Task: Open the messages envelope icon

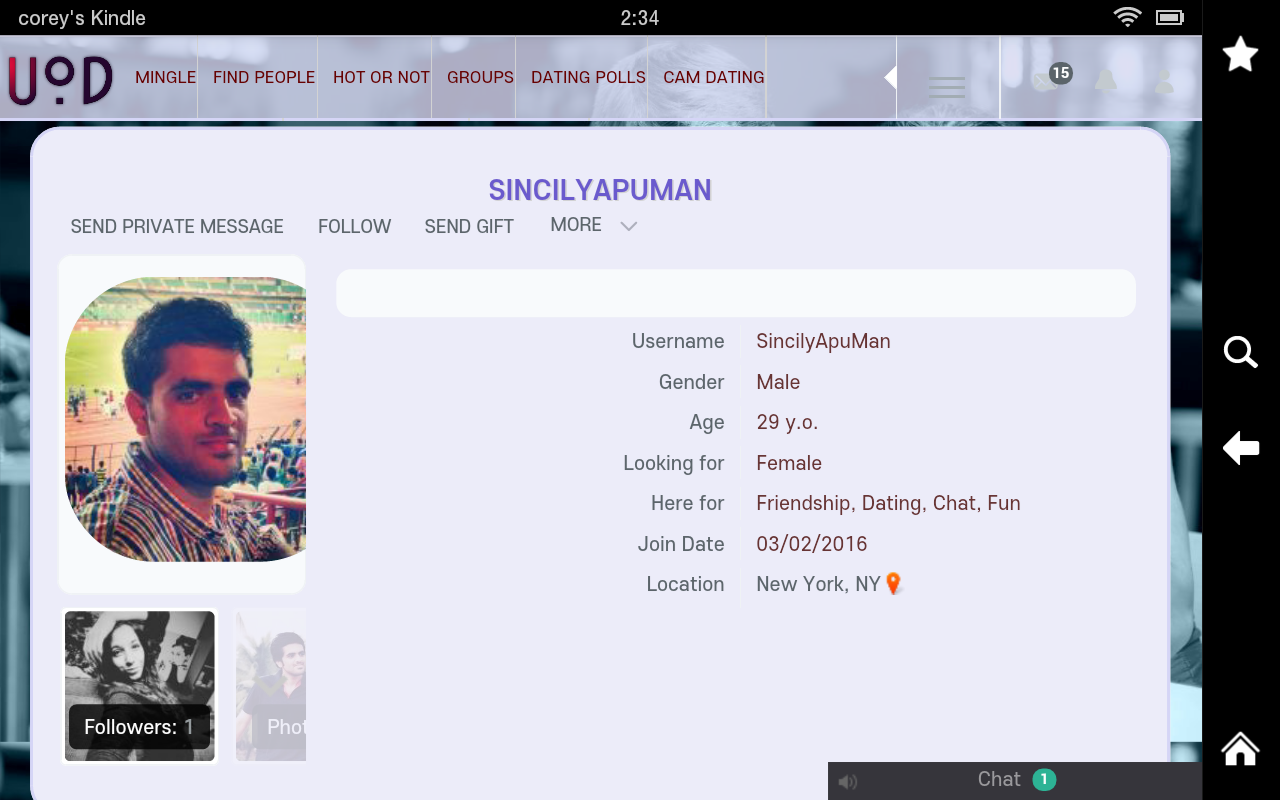Action: pyautogui.click(x=1045, y=82)
